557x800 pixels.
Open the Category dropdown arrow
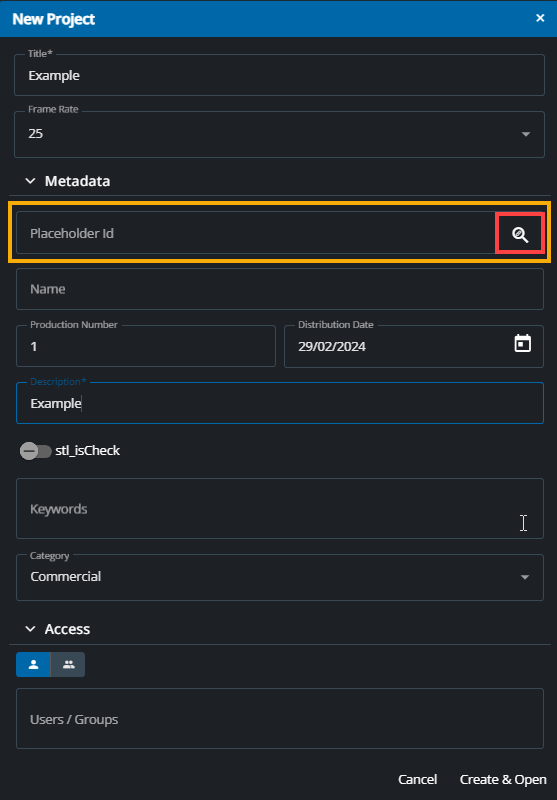pos(525,577)
